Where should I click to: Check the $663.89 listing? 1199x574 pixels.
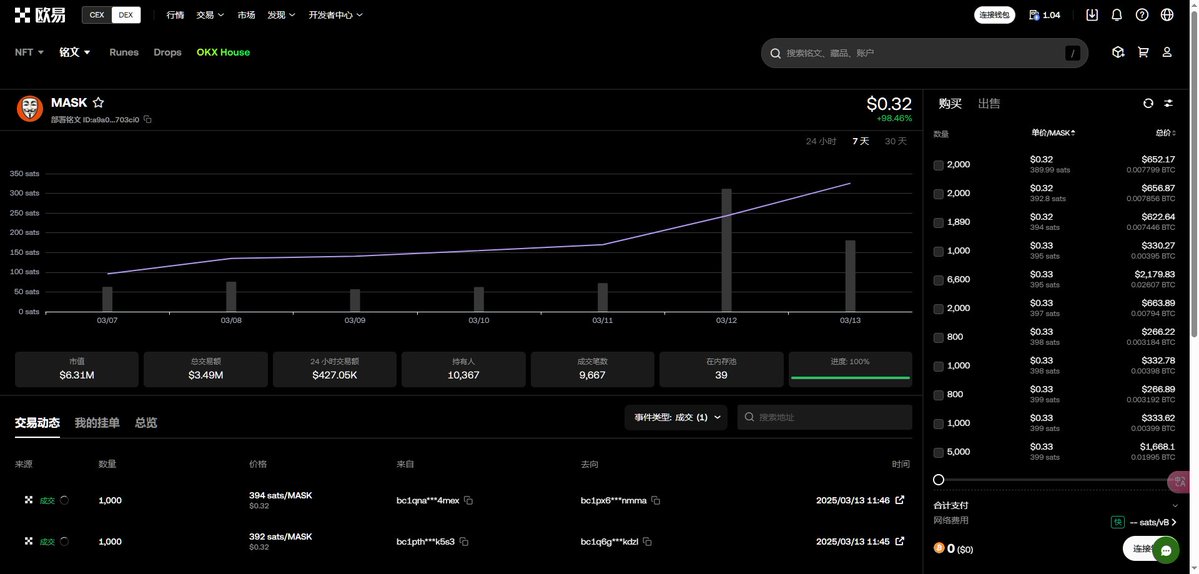(938, 309)
